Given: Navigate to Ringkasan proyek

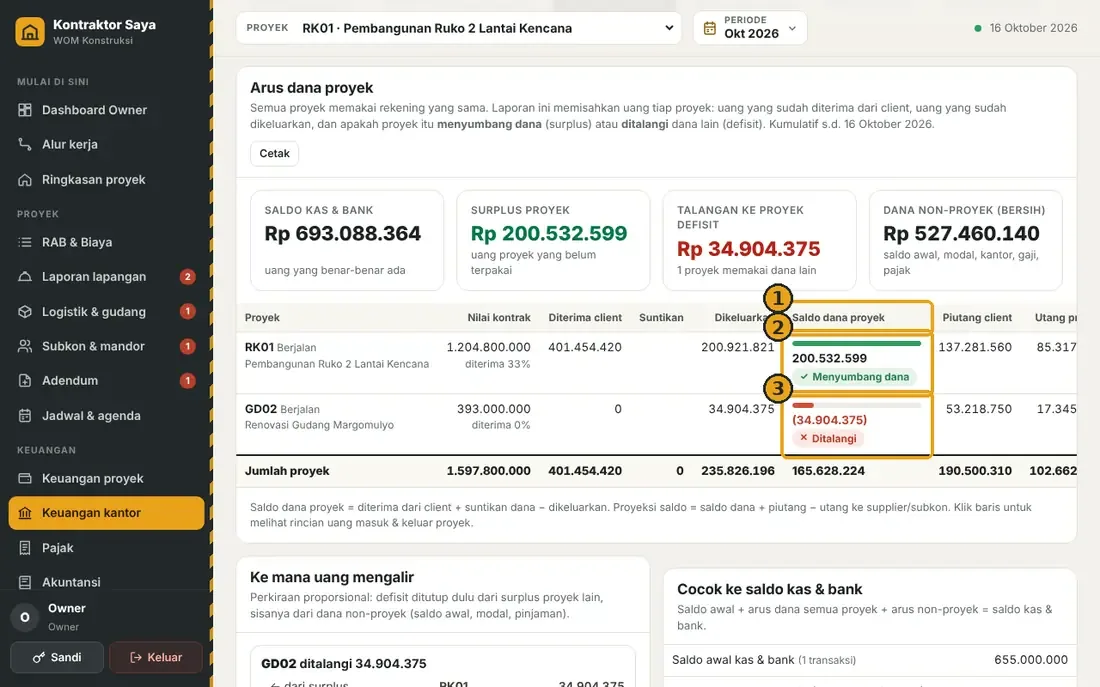Looking at the screenshot, I should (107, 180).
